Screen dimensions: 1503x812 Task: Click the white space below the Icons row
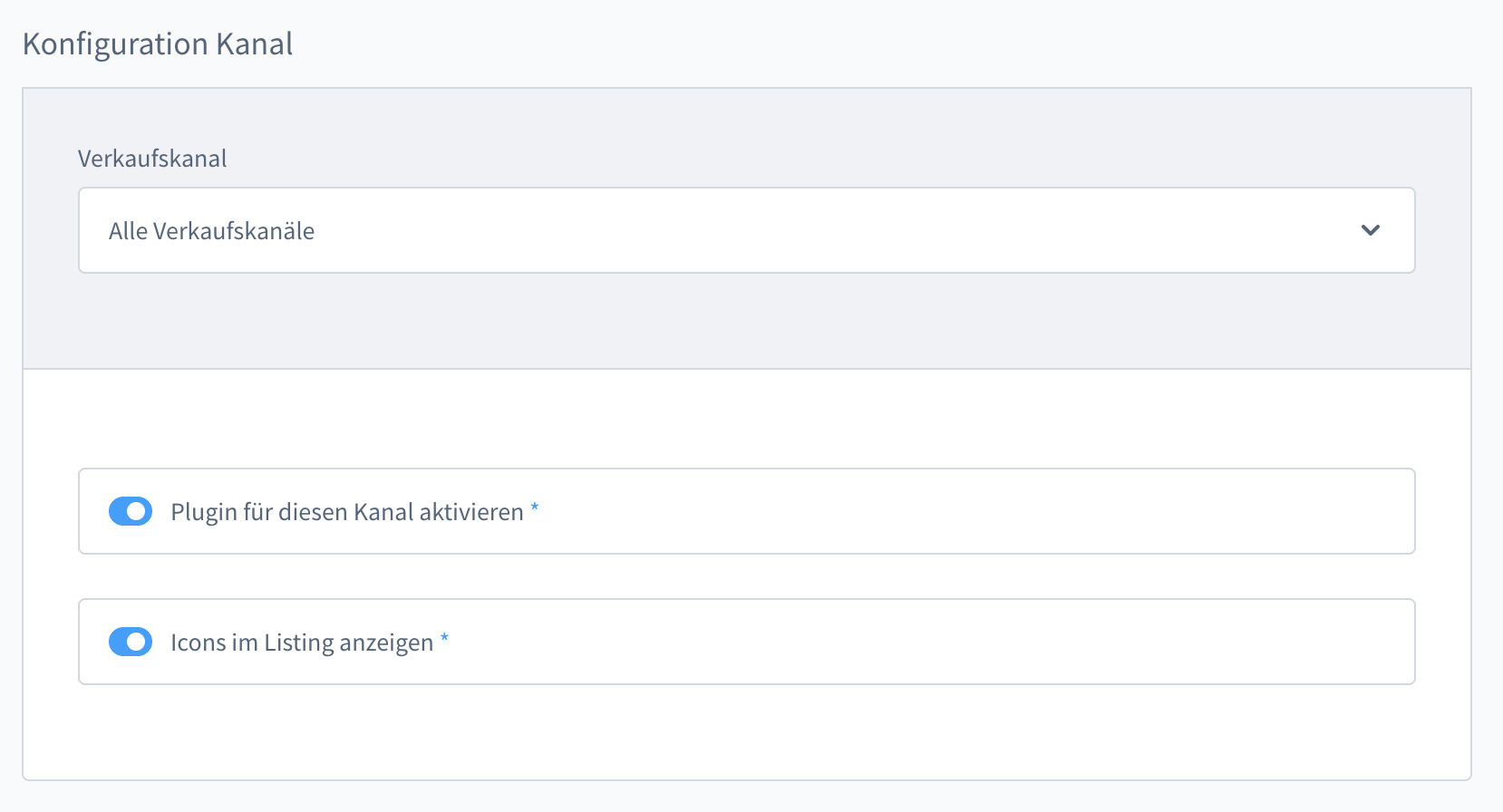[746, 732]
